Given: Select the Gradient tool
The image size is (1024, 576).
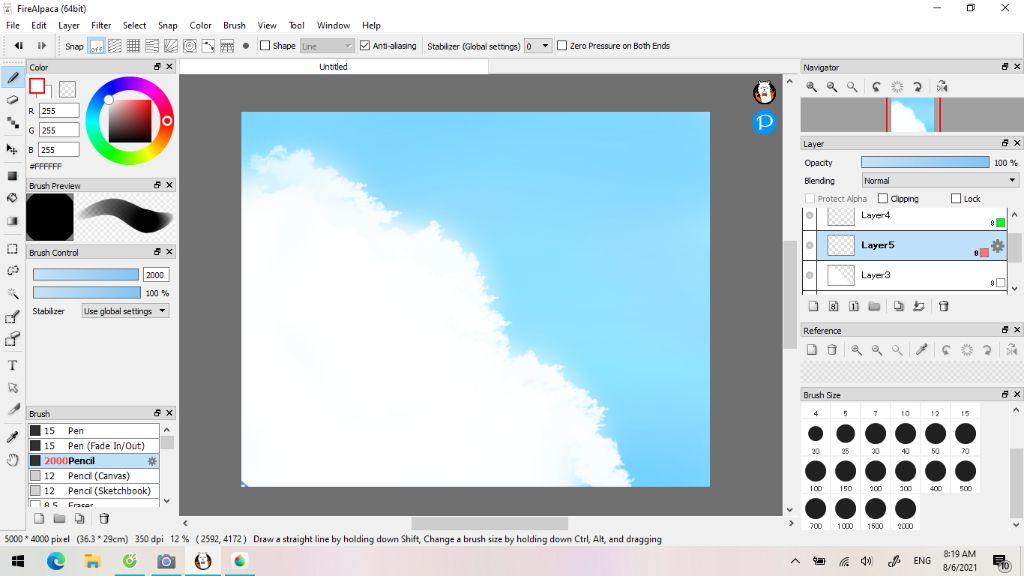Looking at the screenshot, I should 12,221.
